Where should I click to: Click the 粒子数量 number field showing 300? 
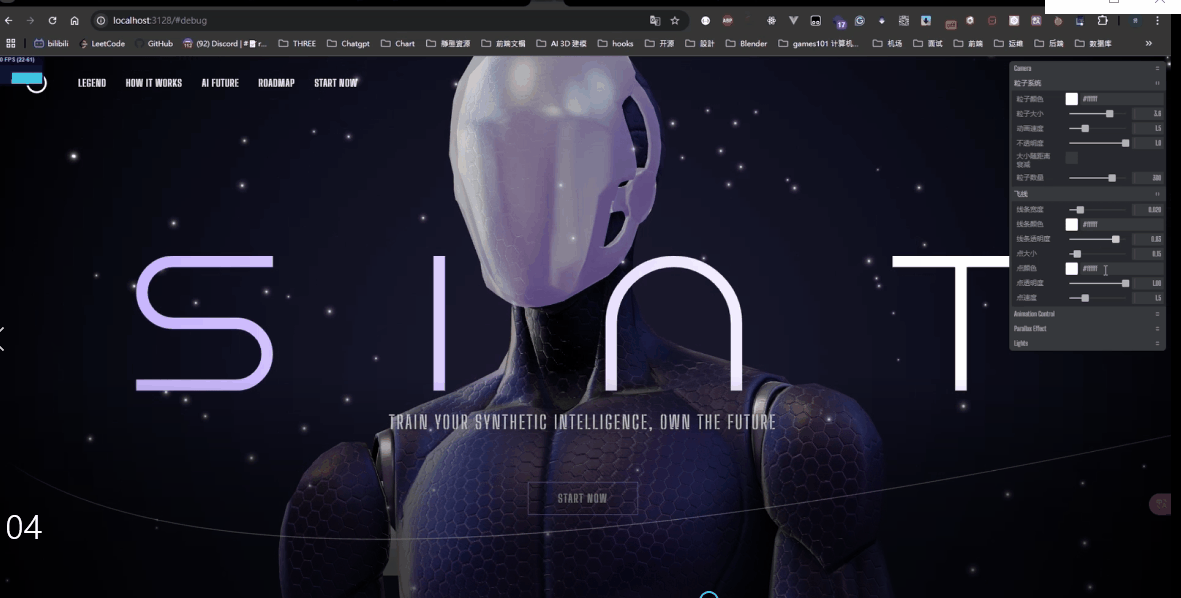click(x=1148, y=178)
